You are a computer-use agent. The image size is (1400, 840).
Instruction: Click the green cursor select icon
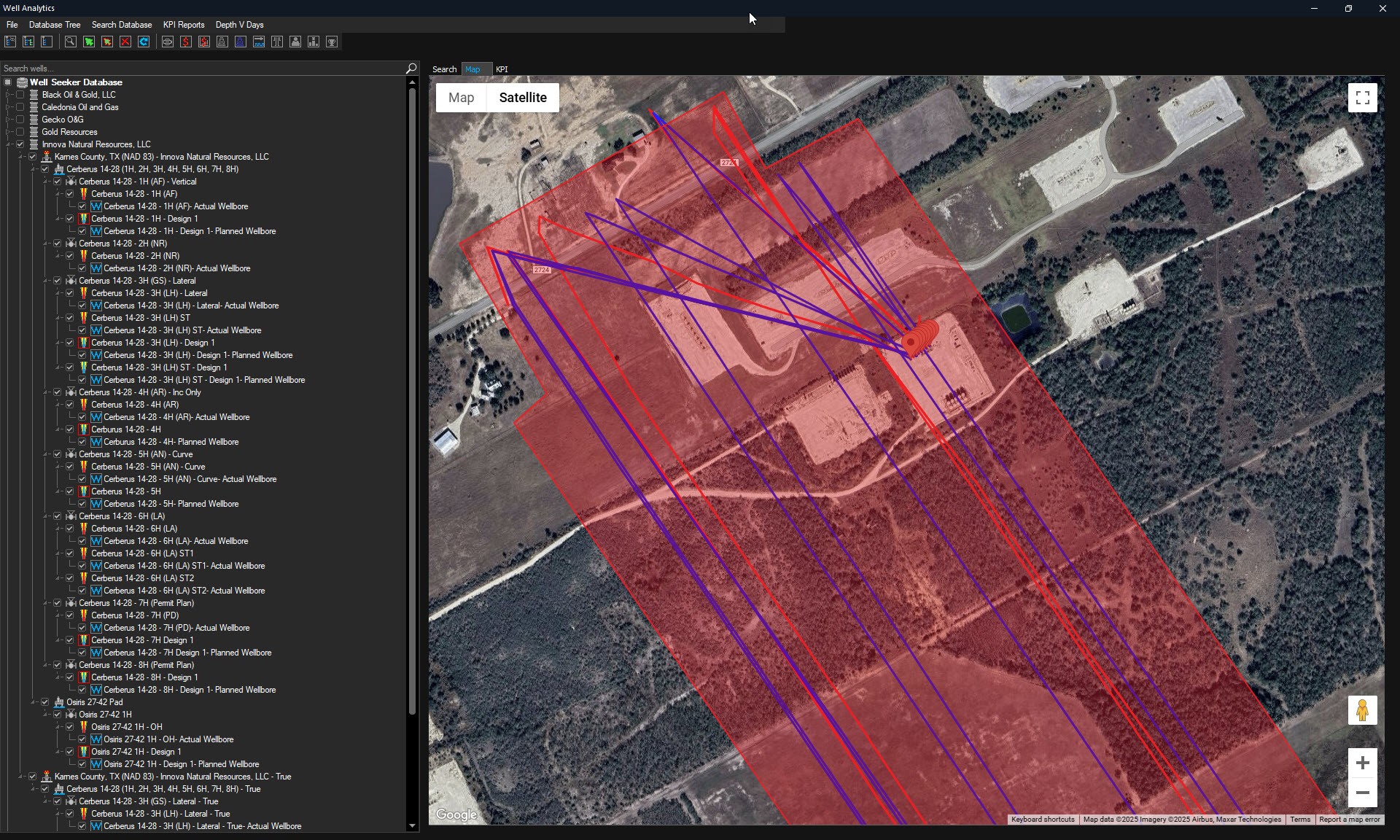pyautogui.click(x=89, y=42)
